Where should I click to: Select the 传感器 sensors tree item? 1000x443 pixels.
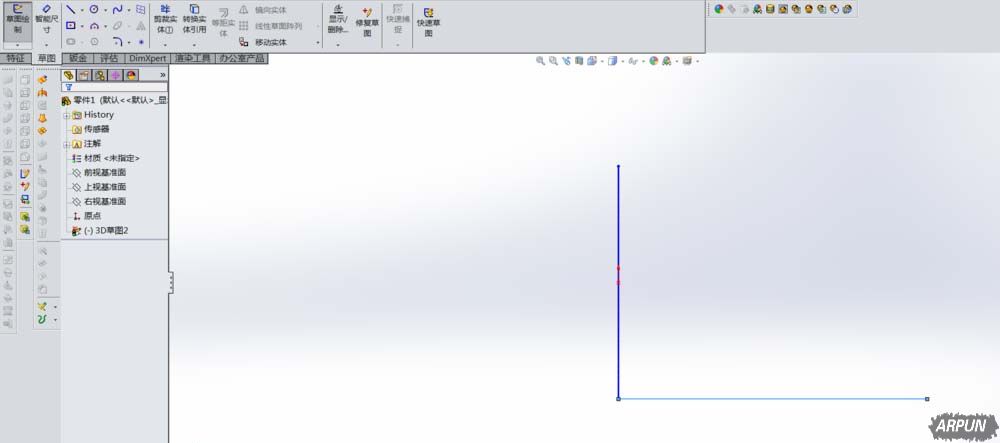click(91, 129)
